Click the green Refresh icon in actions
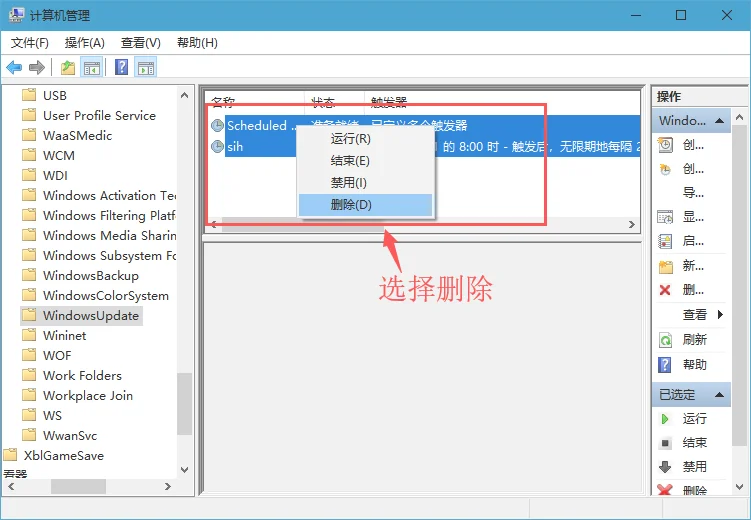 click(665, 340)
